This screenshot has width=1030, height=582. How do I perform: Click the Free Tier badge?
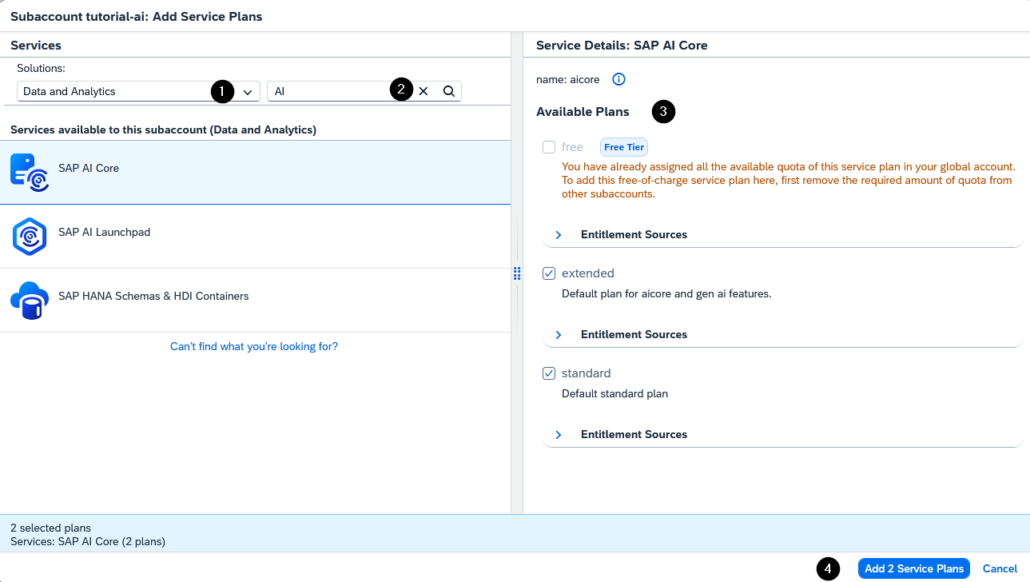pyautogui.click(x=624, y=147)
